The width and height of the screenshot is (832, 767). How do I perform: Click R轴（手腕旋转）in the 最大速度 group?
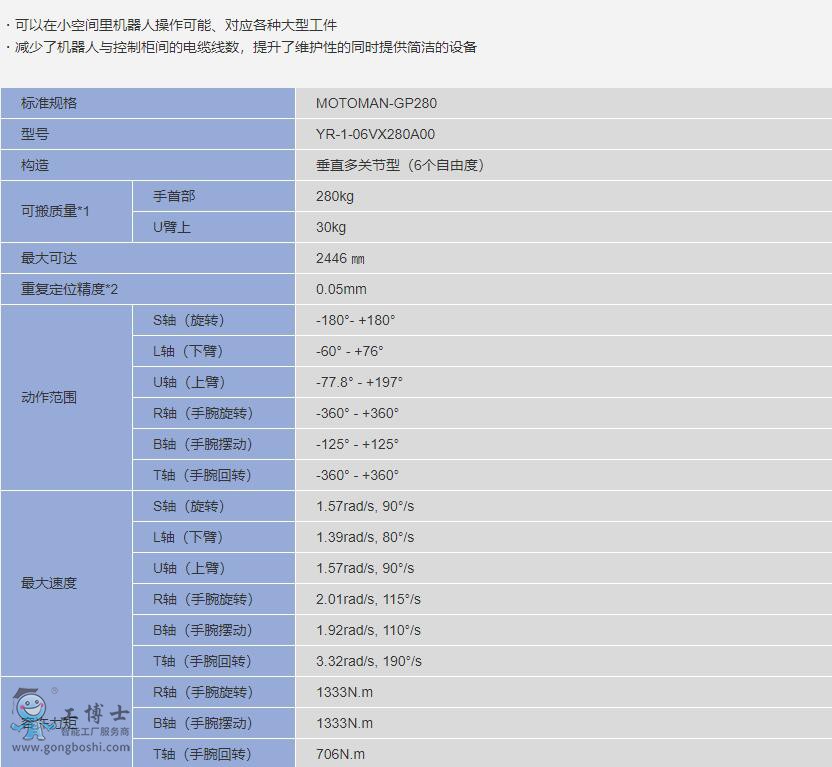tap(203, 599)
